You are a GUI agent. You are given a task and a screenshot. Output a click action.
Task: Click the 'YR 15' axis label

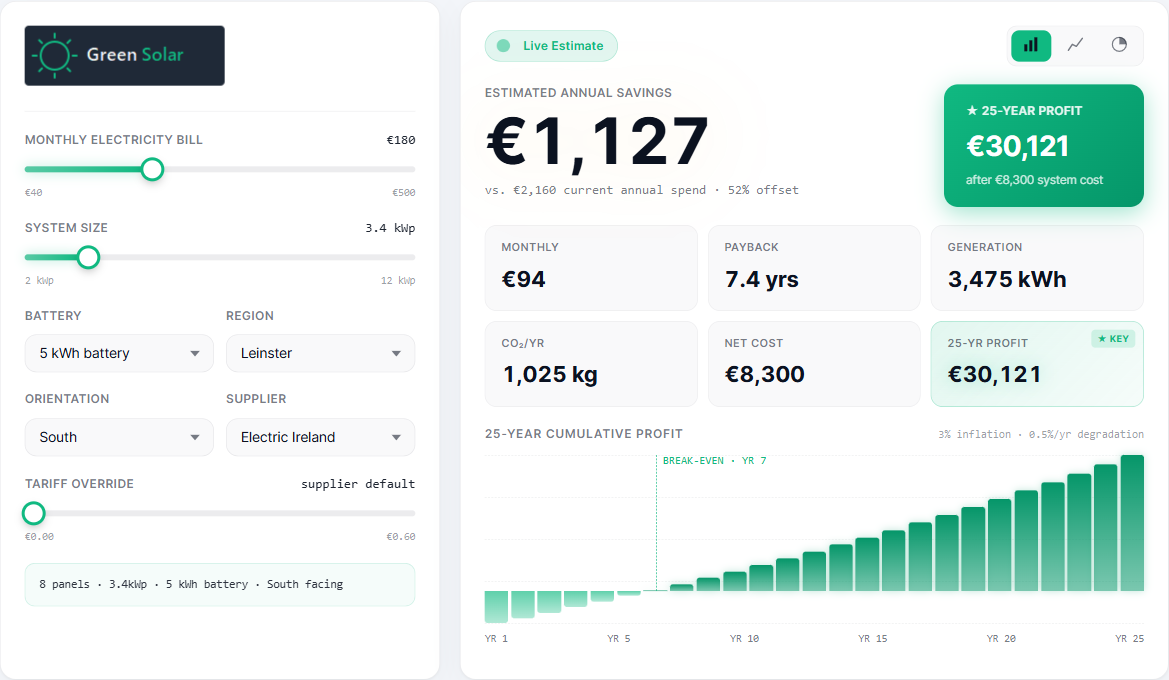click(x=872, y=638)
